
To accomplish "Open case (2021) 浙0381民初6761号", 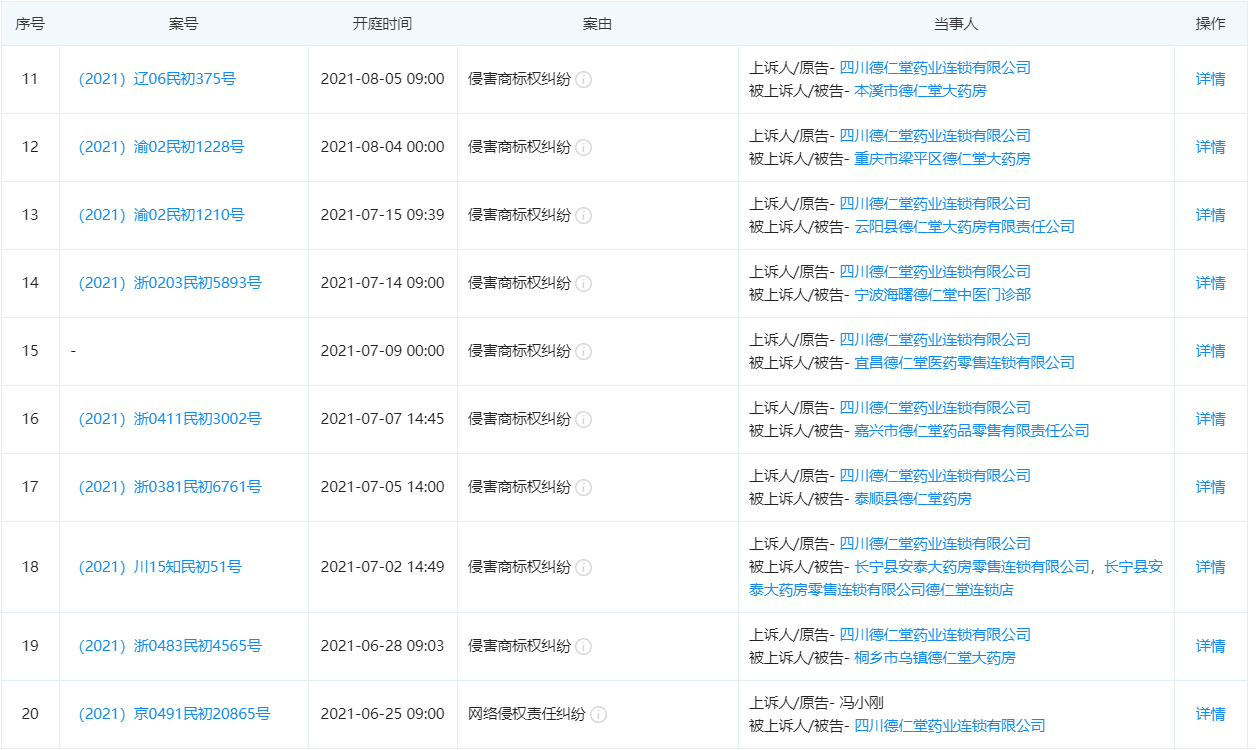I will (x=170, y=487).
